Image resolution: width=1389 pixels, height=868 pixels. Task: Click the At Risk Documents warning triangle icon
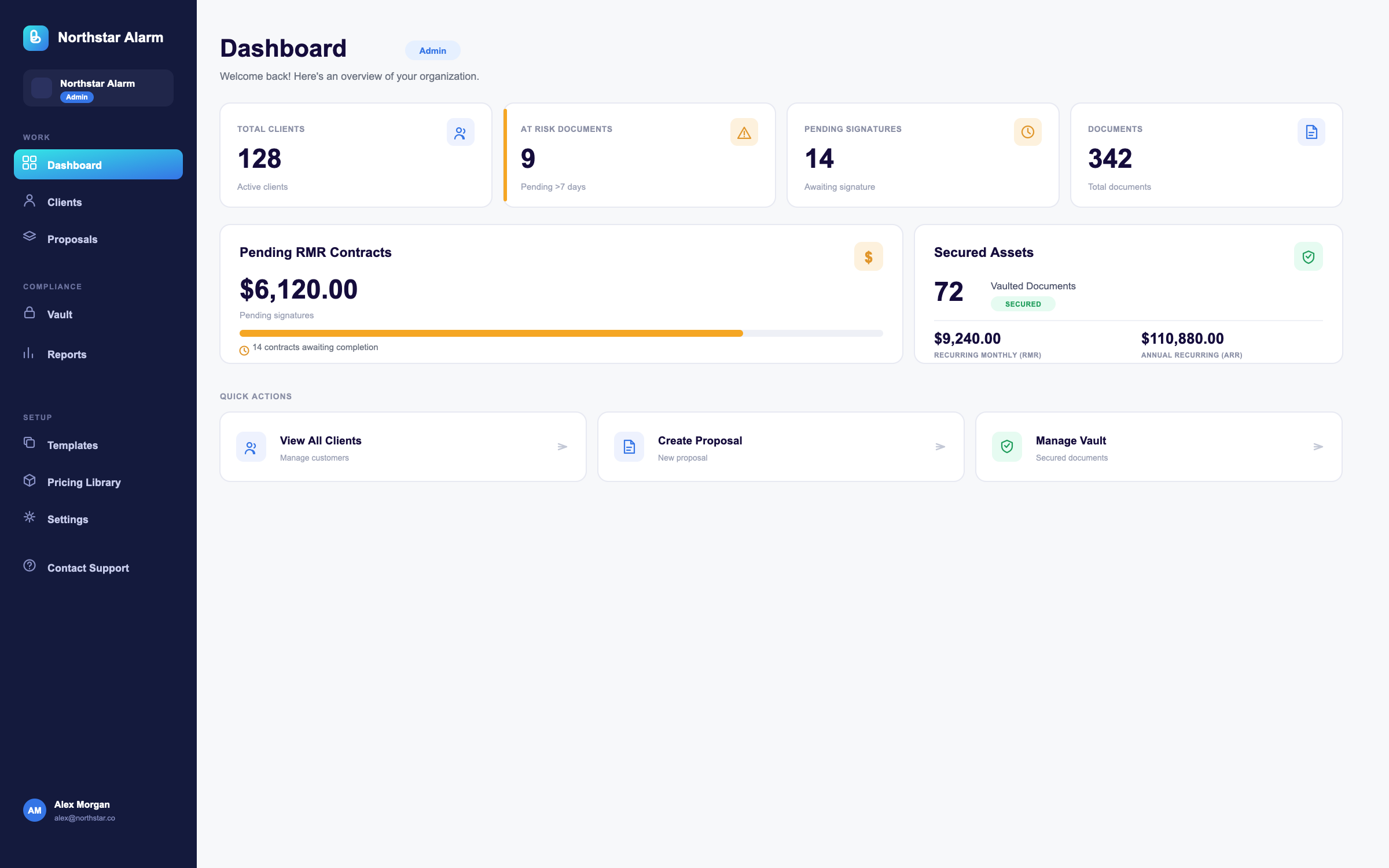(x=744, y=133)
